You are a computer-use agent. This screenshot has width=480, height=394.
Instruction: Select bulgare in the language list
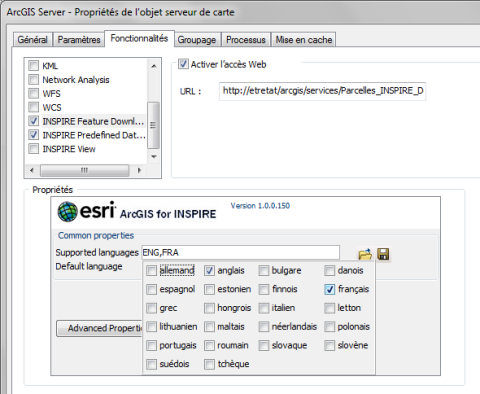[264, 271]
